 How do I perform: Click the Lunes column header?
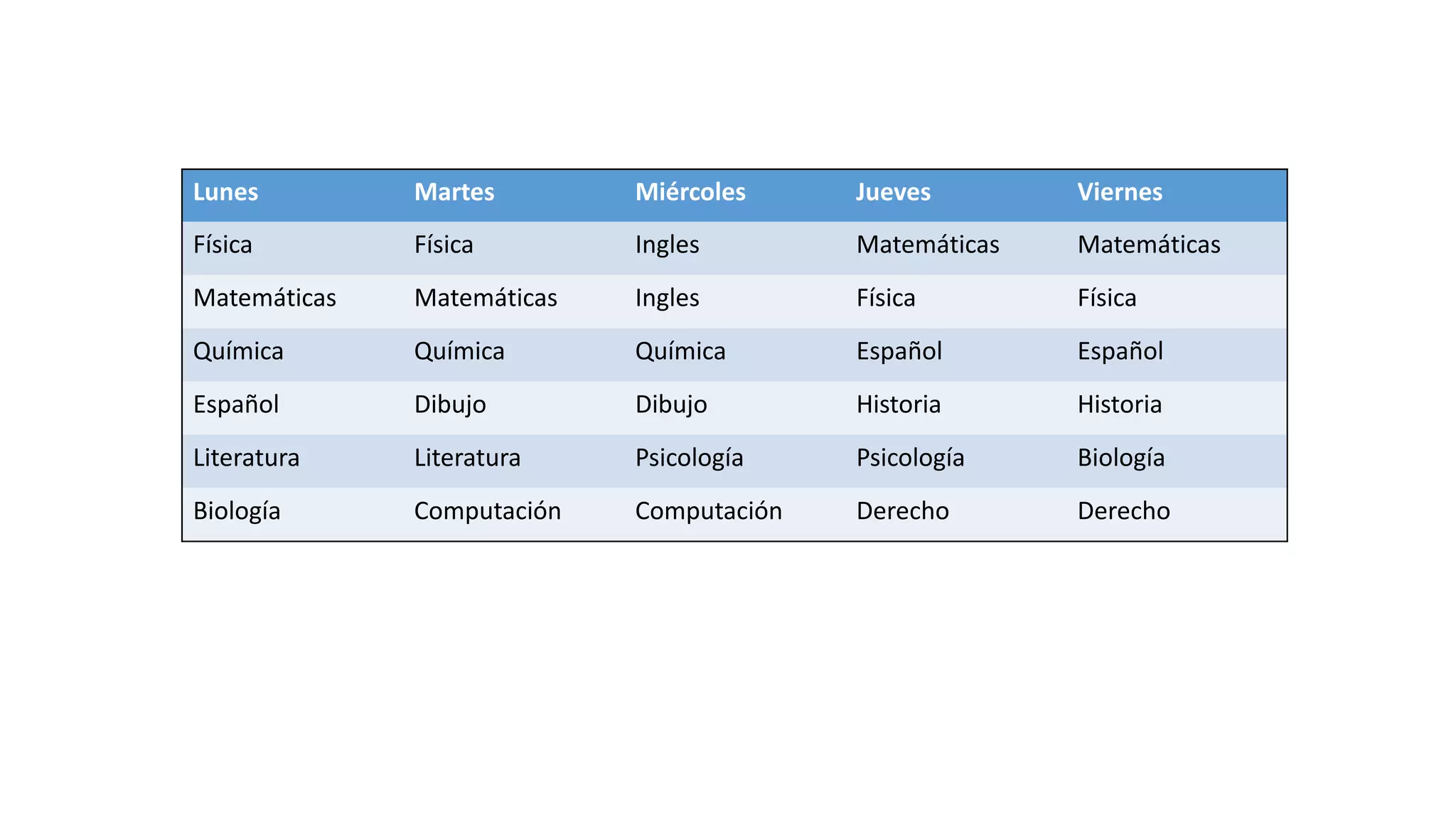tap(226, 192)
